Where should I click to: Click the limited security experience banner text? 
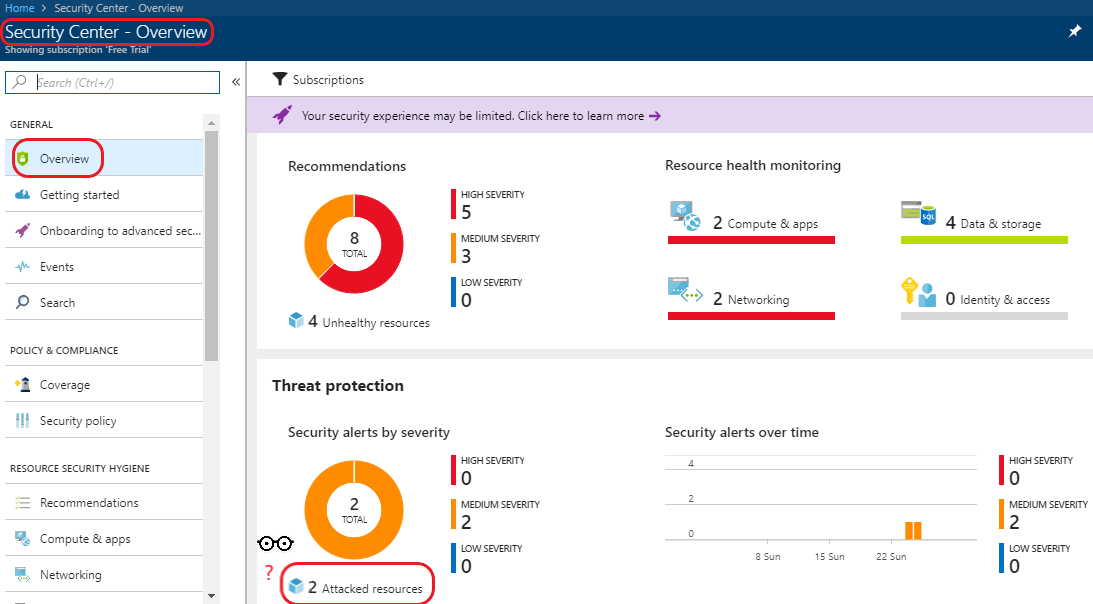[x=473, y=116]
